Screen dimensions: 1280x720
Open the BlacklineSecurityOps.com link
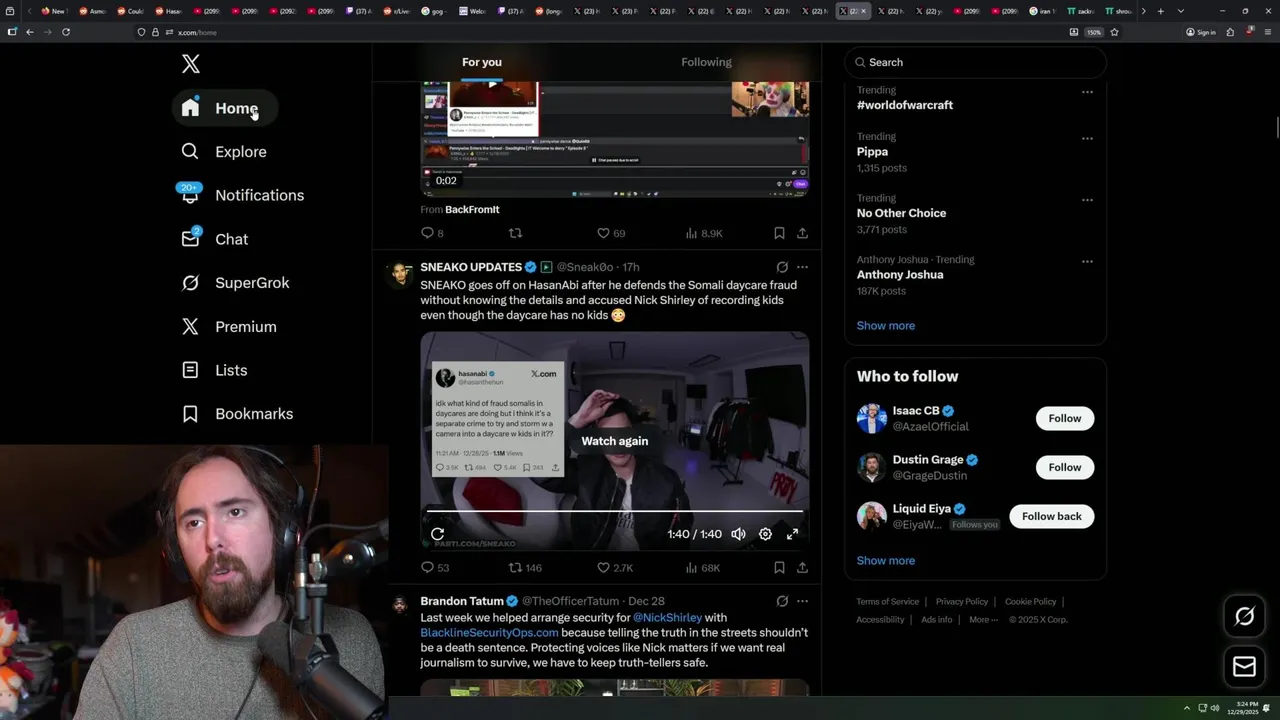489,633
